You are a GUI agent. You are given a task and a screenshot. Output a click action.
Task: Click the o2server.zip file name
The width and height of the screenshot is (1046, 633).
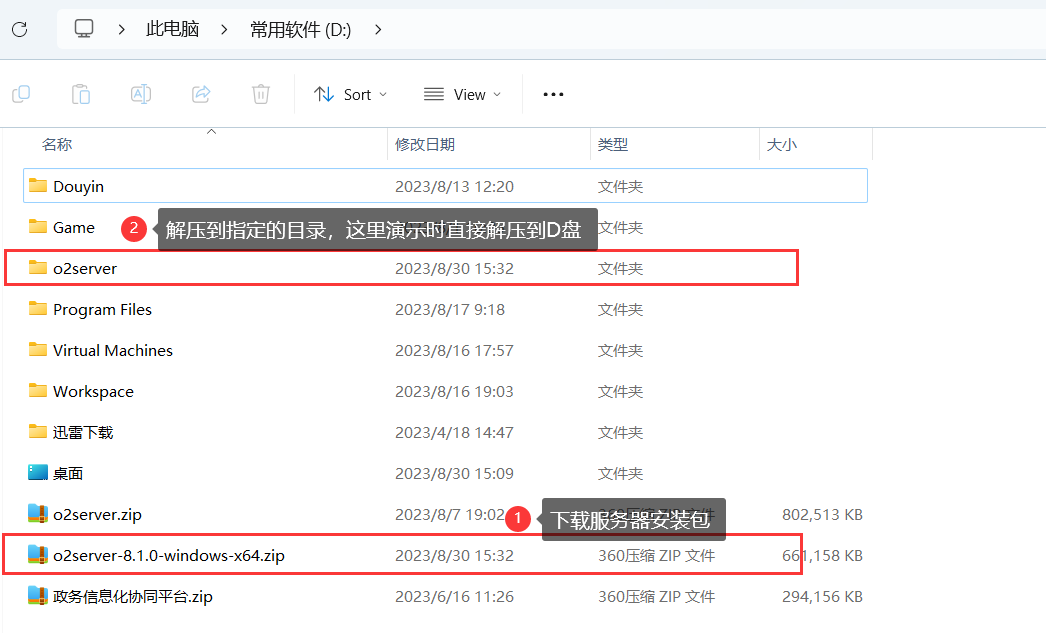(97, 514)
